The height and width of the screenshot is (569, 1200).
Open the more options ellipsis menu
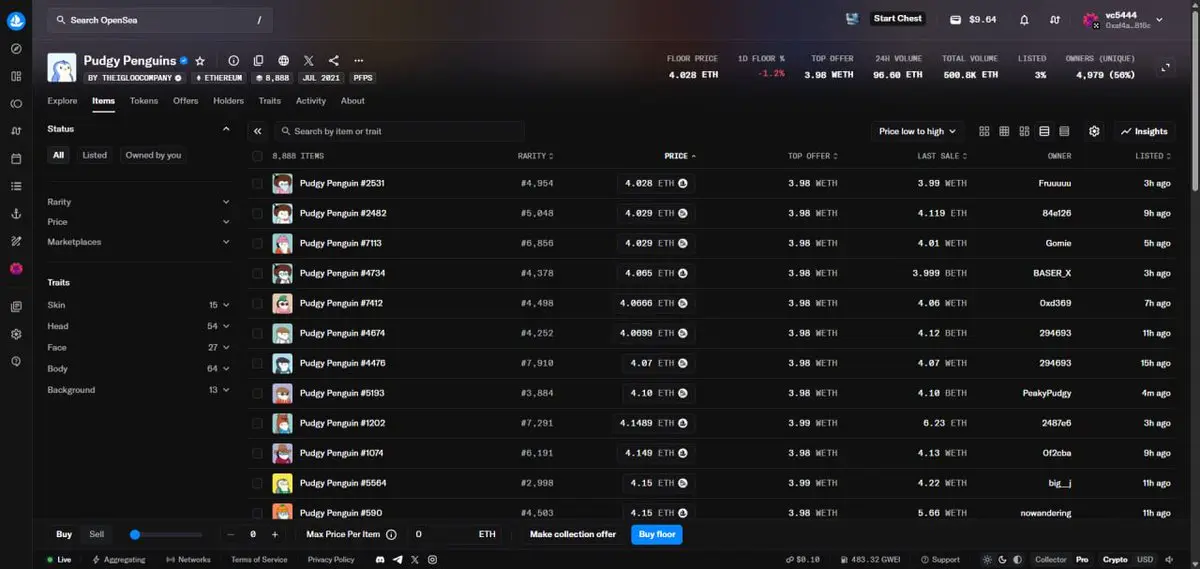click(359, 61)
